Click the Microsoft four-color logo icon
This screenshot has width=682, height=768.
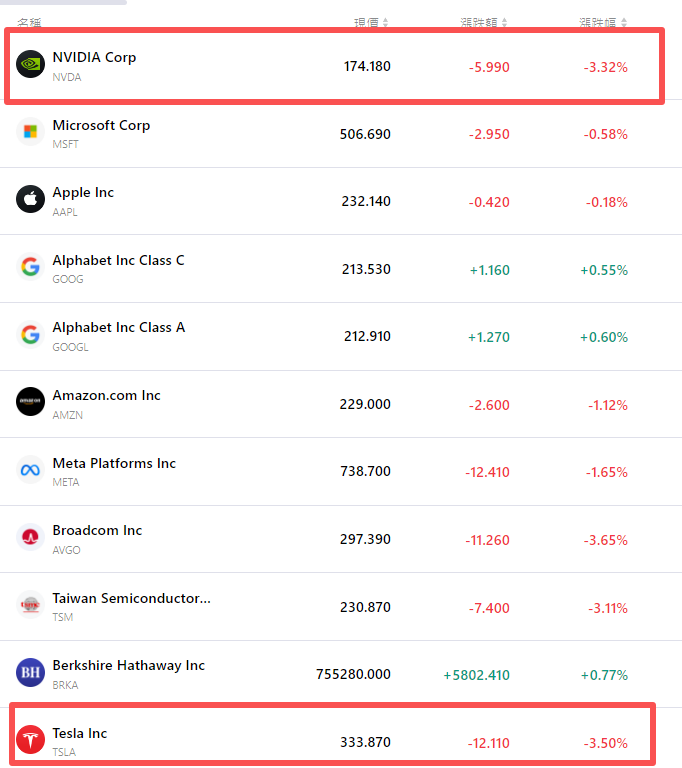pyautogui.click(x=31, y=132)
